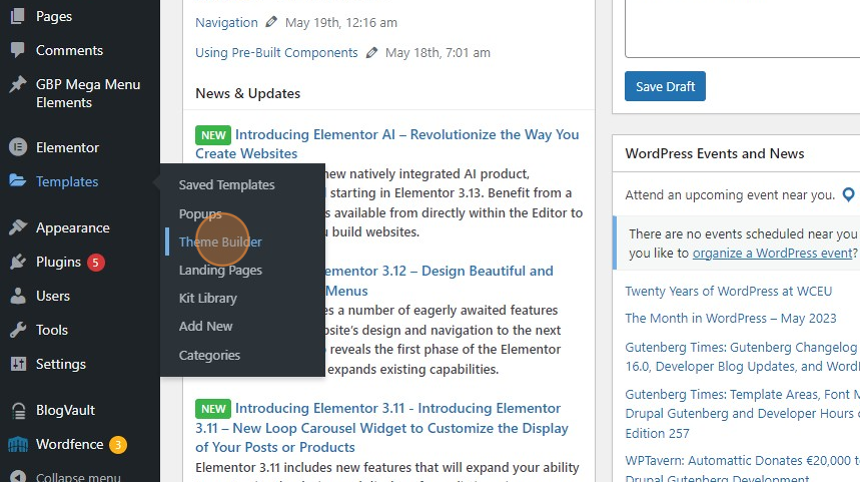Click the Wordfence notification badge 3
Image resolution: width=860 pixels, height=482 pixels.
(118, 445)
